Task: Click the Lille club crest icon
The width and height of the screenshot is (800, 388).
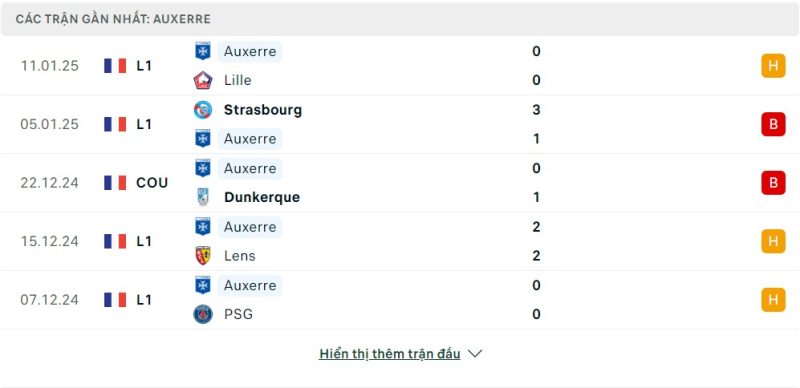Action: point(203,80)
